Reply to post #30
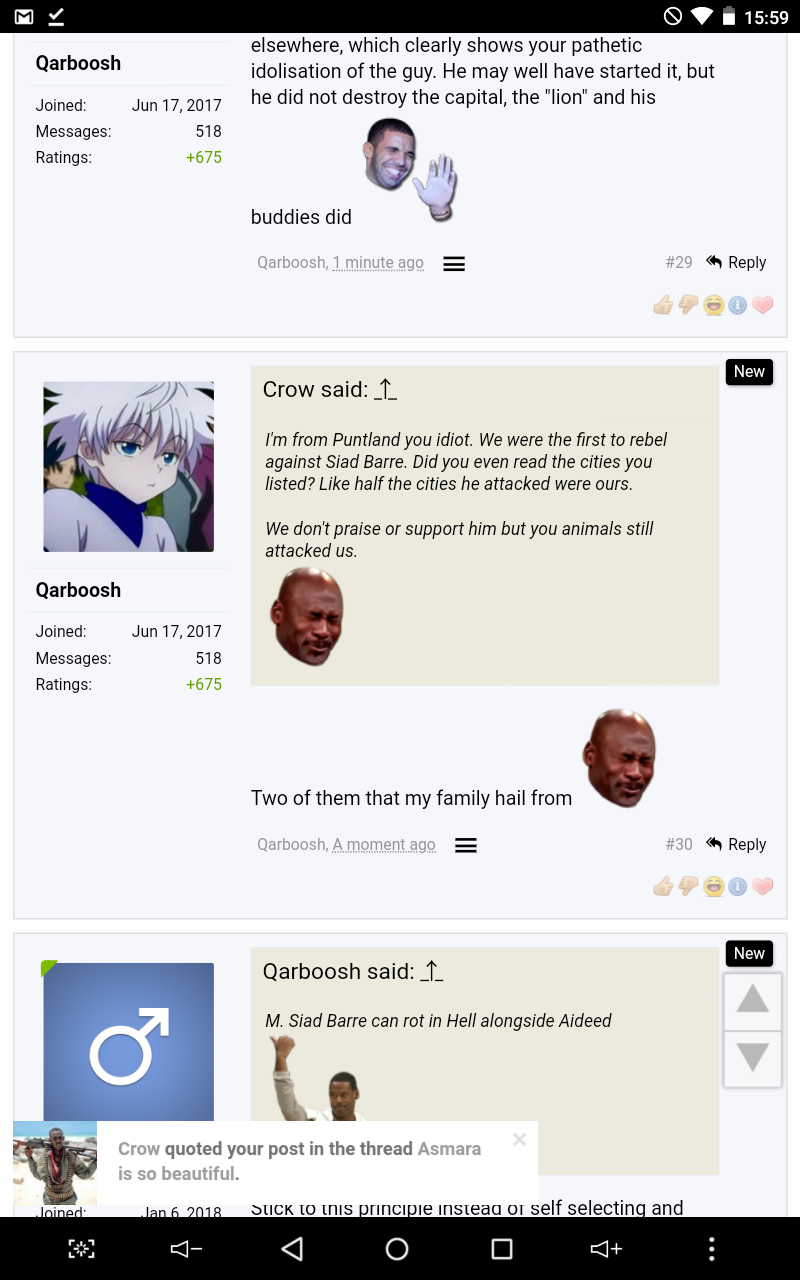 coord(736,844)
